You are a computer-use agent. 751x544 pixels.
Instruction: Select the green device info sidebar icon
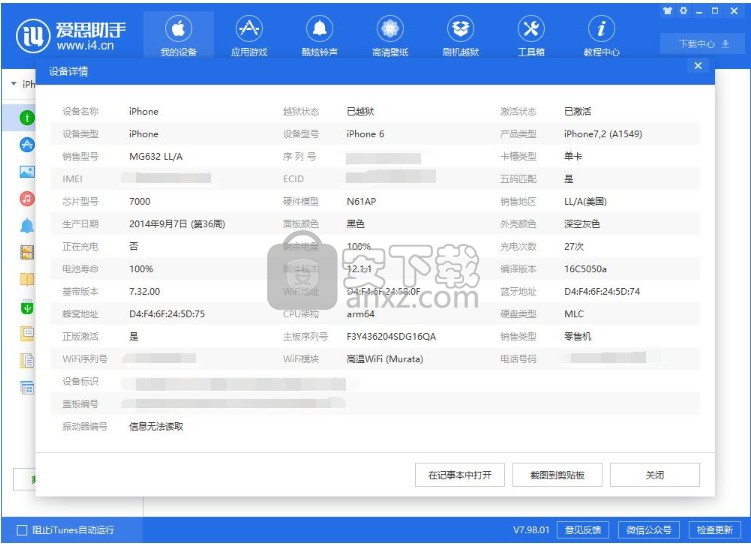(x=27, y=117)
